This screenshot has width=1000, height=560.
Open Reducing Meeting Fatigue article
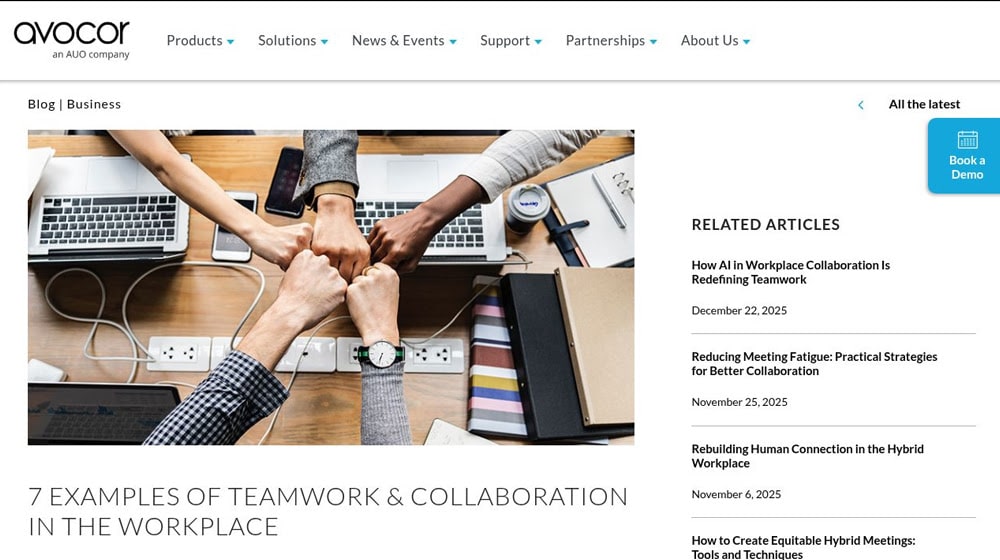coord(814,364)
